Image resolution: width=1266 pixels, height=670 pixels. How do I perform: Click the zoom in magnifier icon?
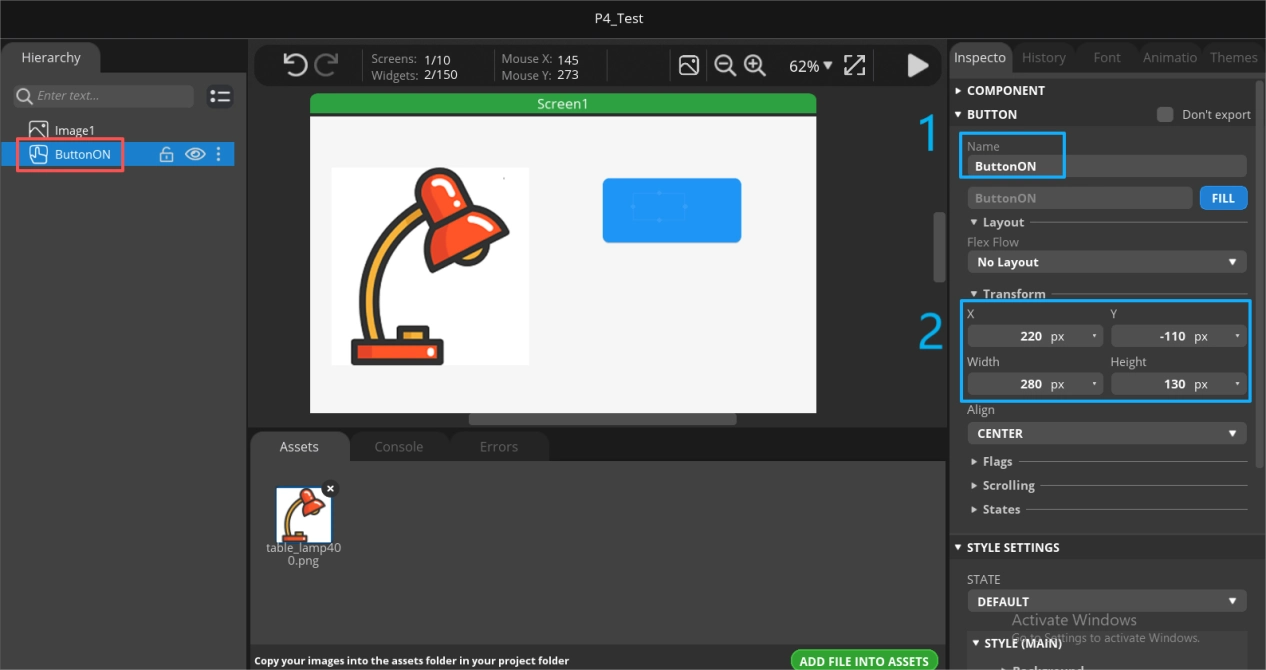(755, 66)
